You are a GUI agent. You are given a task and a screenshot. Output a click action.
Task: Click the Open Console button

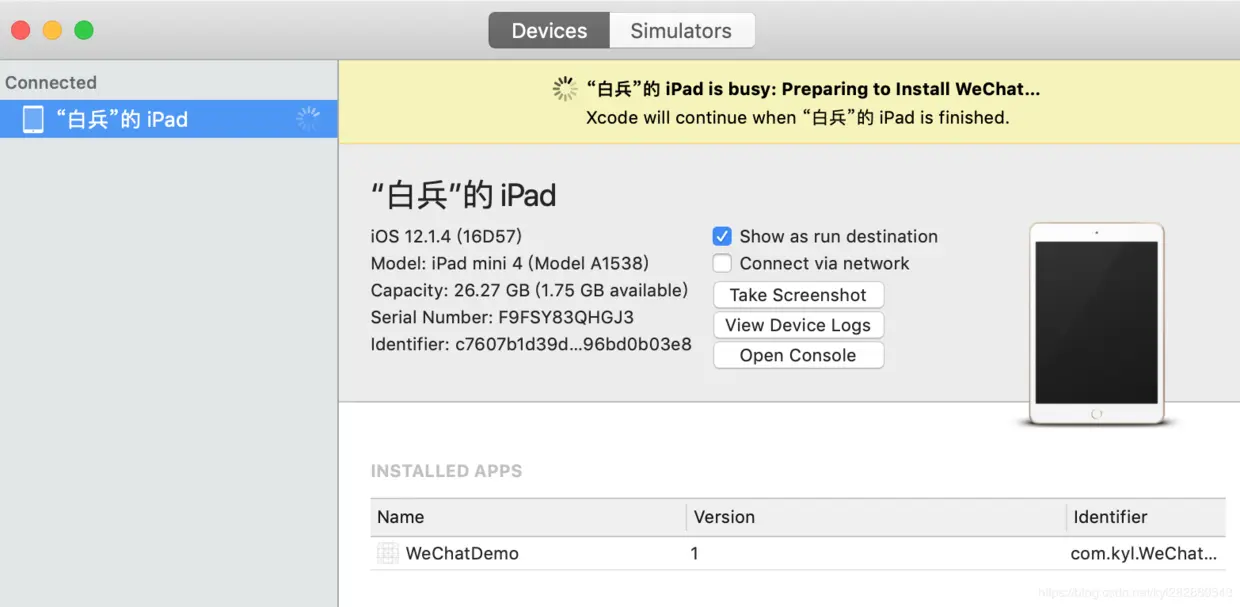pos(798,355)
